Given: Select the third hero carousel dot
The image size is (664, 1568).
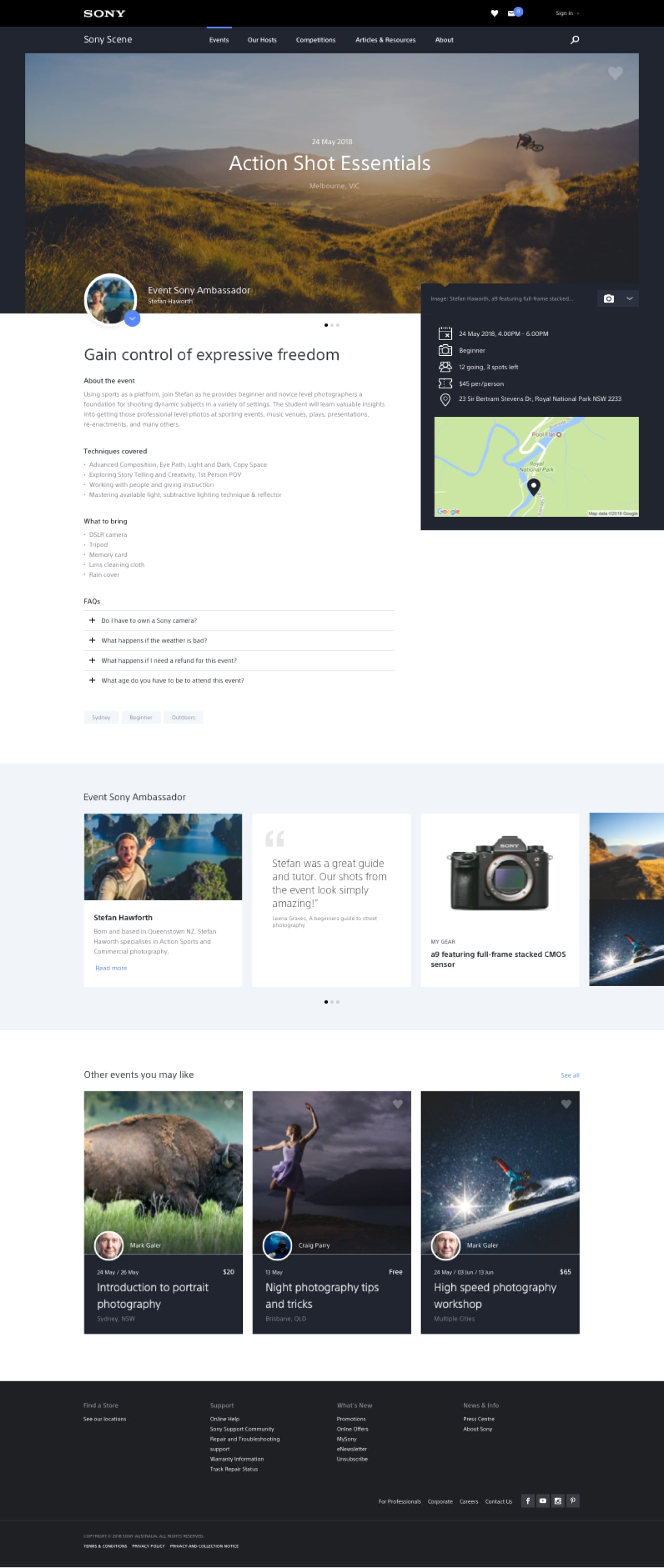Looking at the screenshot, I should [338, 325].
